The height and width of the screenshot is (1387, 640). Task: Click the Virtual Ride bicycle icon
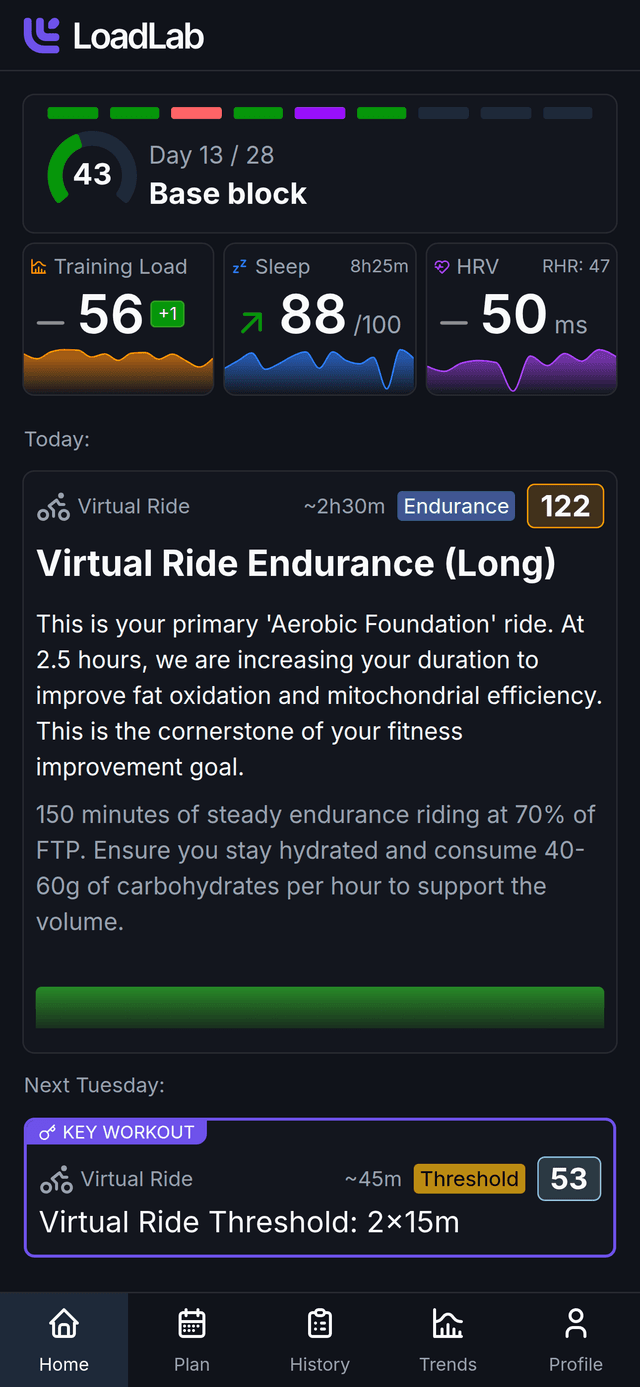point(53,506)
